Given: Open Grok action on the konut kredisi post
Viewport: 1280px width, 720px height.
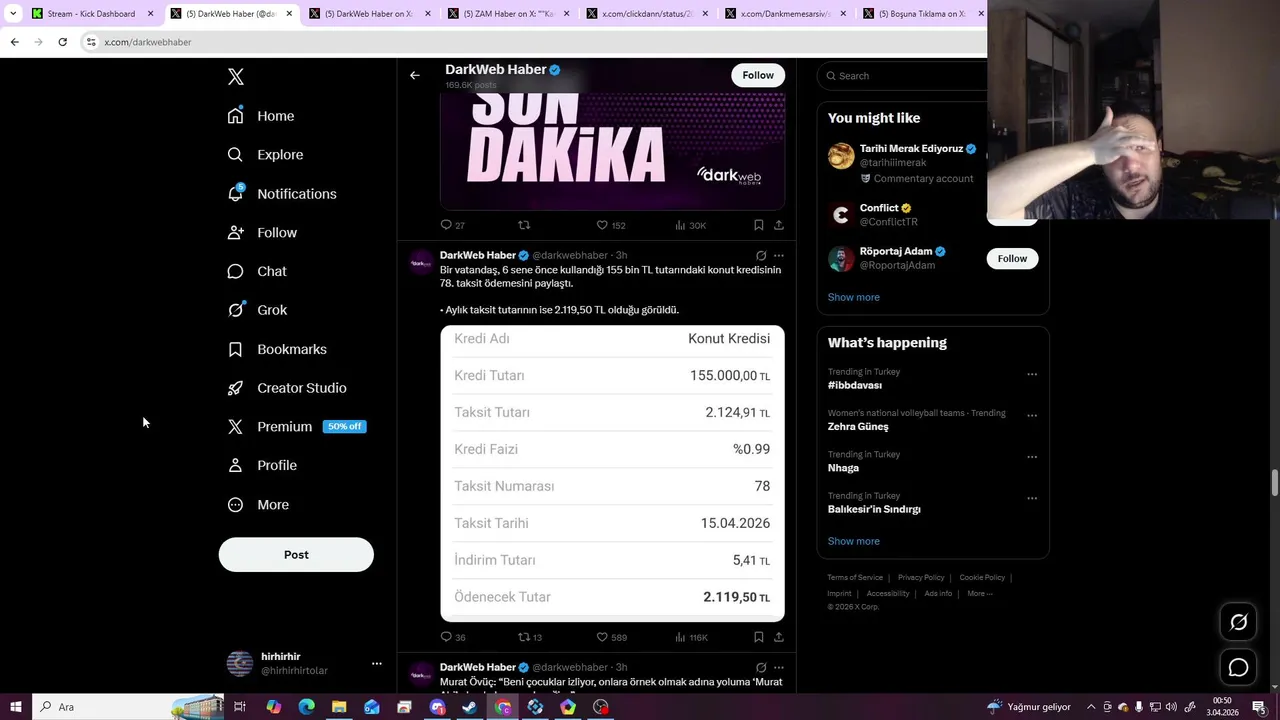Looking at the screenshot, I should 761,256.
